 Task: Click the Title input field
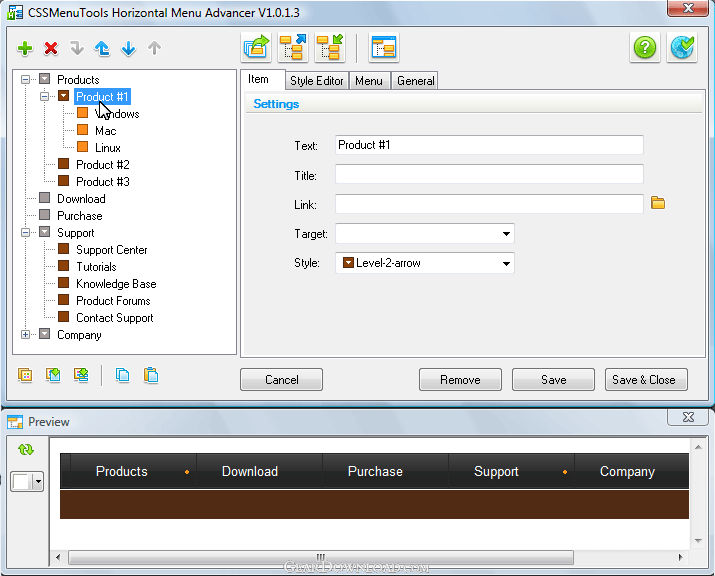(x=489, y=174)
